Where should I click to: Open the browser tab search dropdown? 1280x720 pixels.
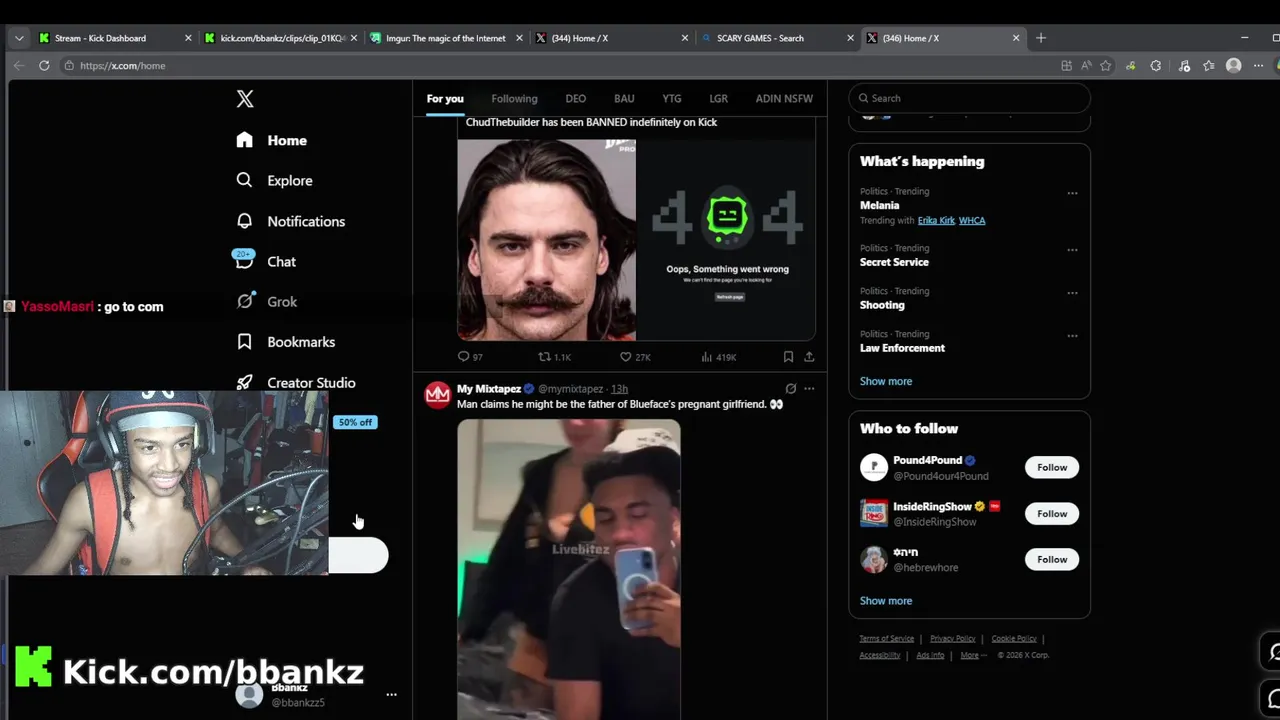[19, 38]
